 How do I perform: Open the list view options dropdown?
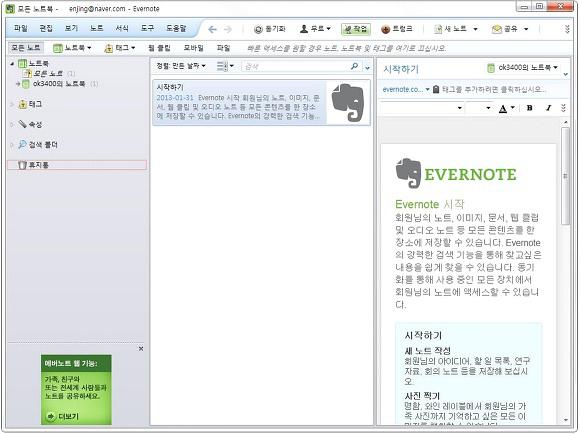point(225,66)
